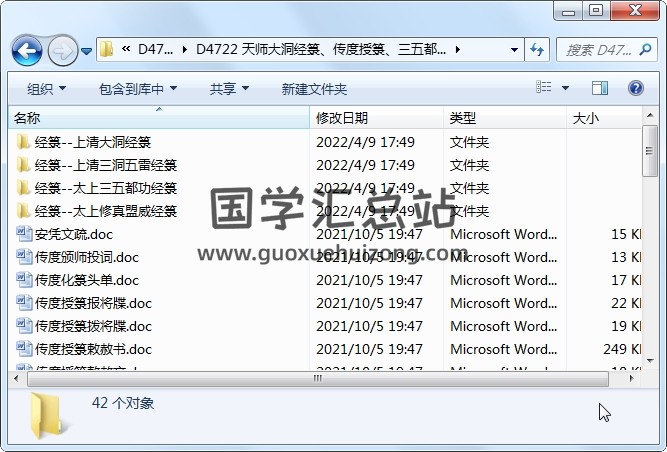Select folder name 经箓--上清大洞经箓
The width and height of the screenshot is (667, 452).
click(x=93, y=142)
